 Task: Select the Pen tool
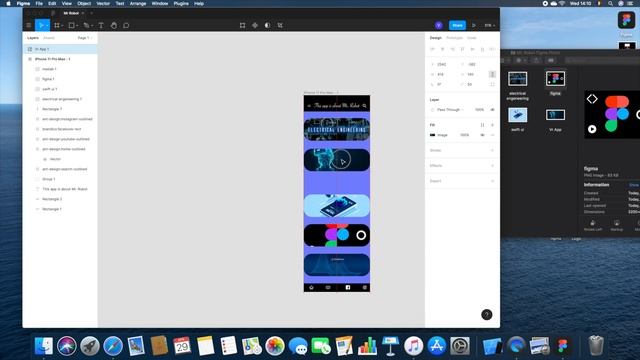(86, 25)
